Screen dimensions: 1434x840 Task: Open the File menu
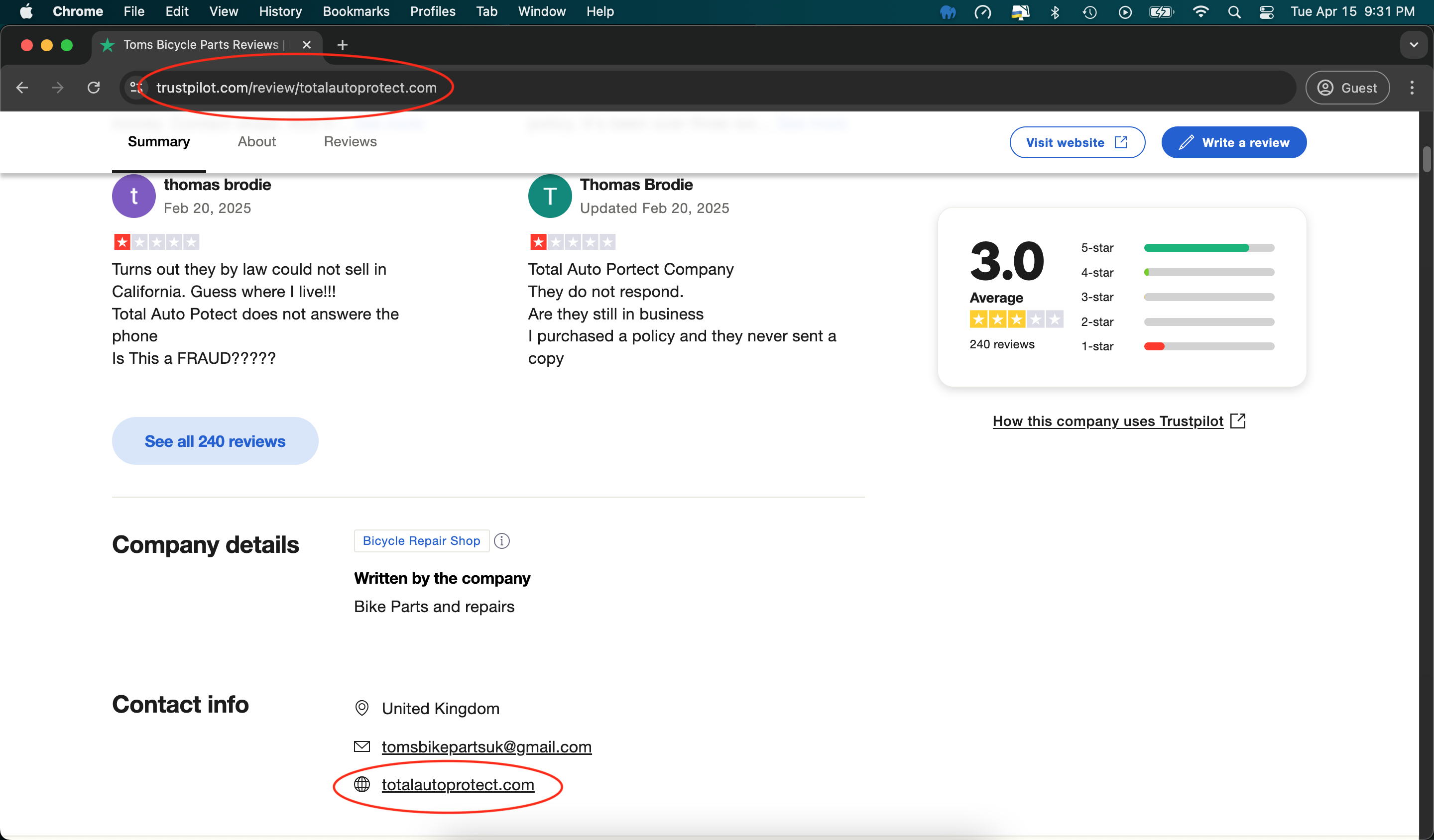coord(134,11)
